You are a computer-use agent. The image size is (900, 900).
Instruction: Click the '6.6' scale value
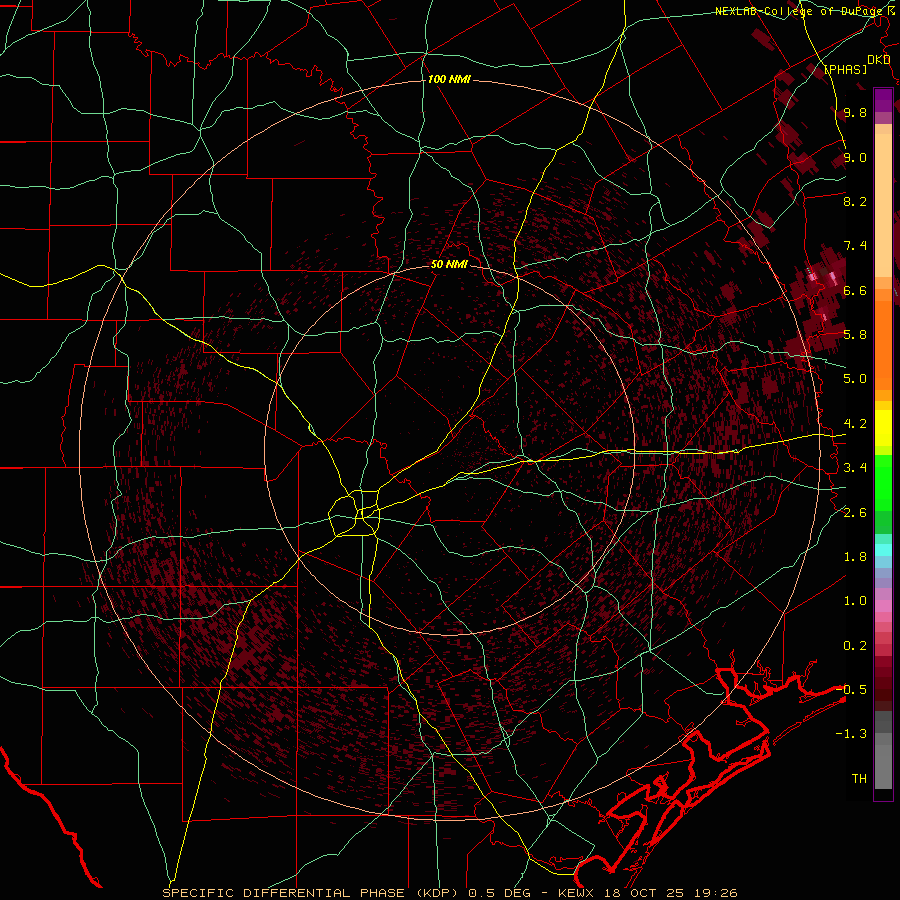pyautogui.click(x=855, y=290)
